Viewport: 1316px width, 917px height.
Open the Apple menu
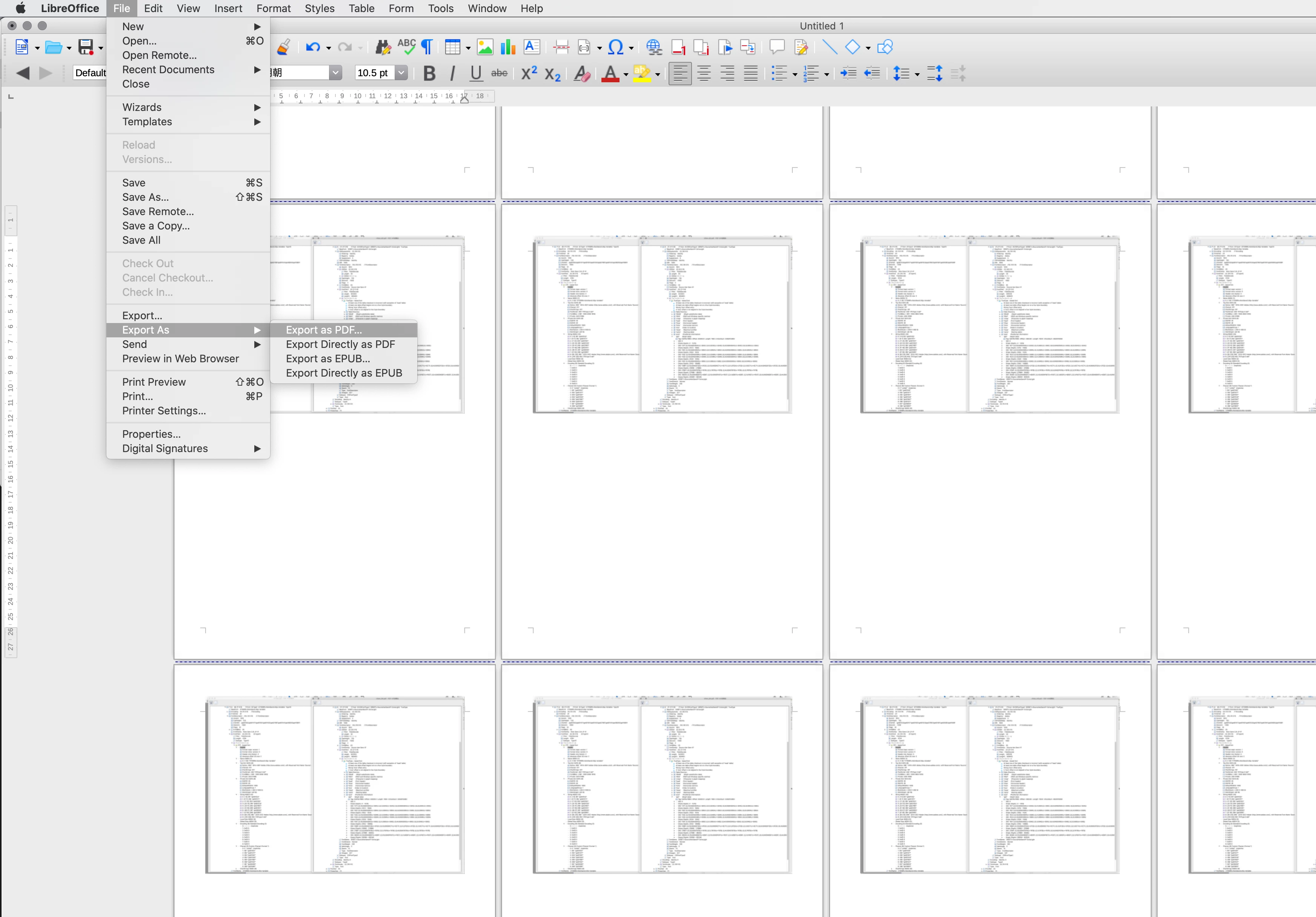point(20,8)
